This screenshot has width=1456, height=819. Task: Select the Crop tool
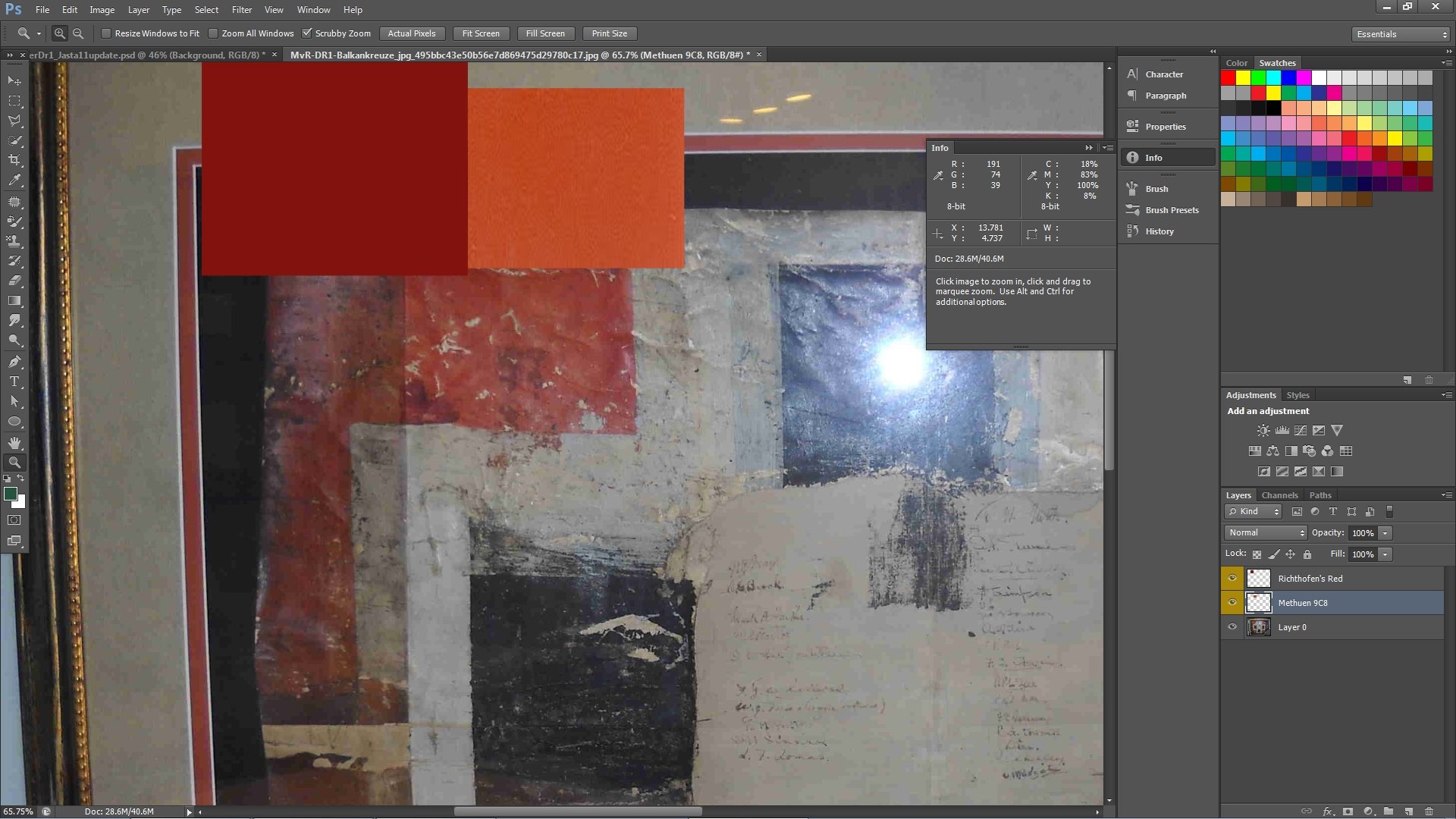tap(14, 160)
